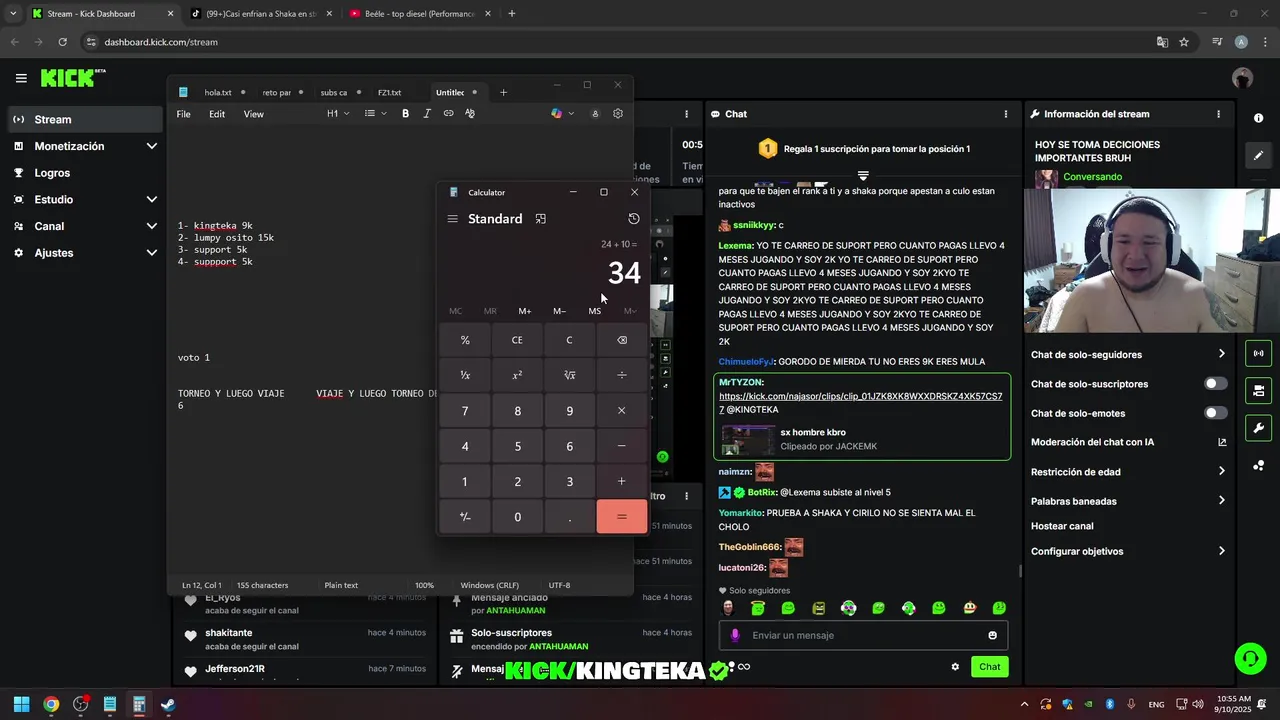Click Calculator square root key
Viewport: 1280px width, 720px height.
tap(569, 375)
